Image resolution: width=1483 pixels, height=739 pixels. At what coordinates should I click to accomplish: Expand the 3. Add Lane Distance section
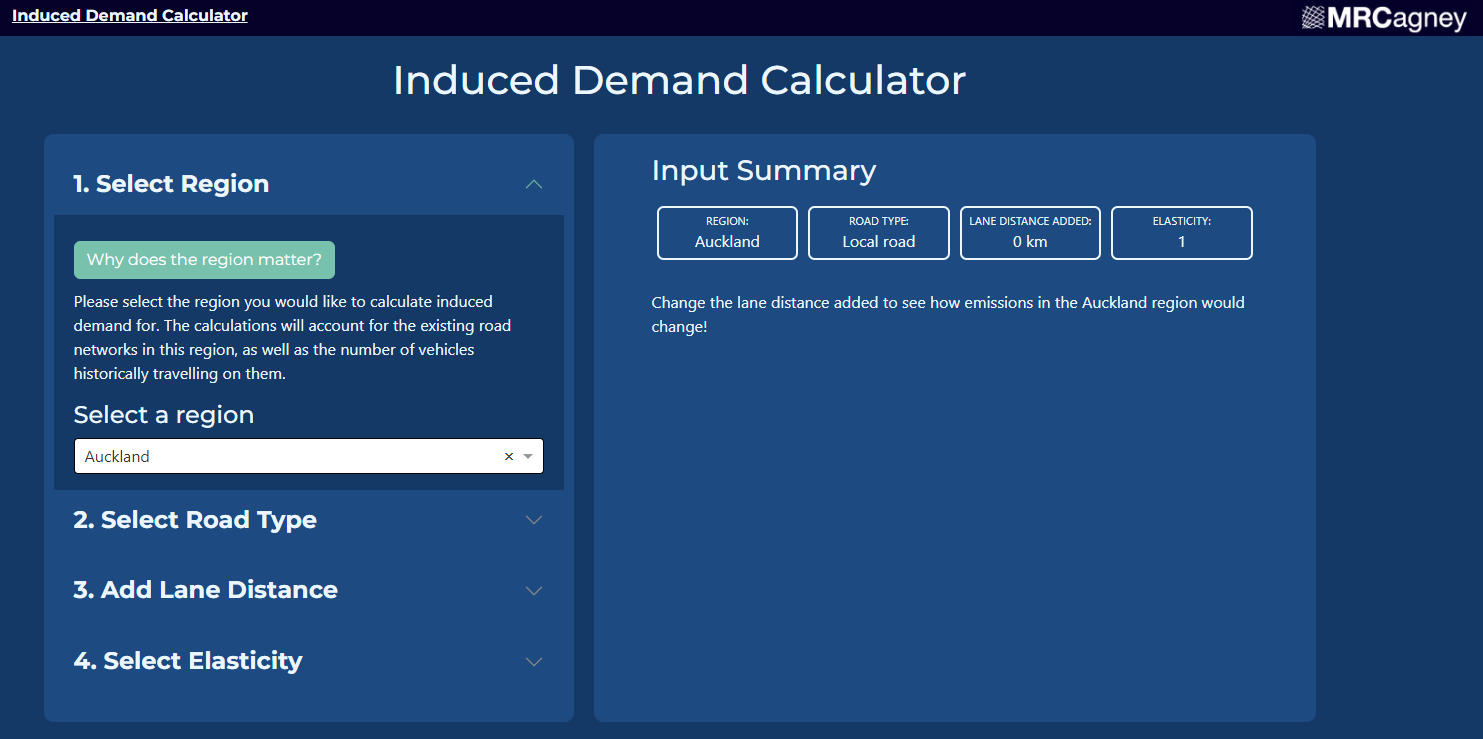click(x=205, y=590)
